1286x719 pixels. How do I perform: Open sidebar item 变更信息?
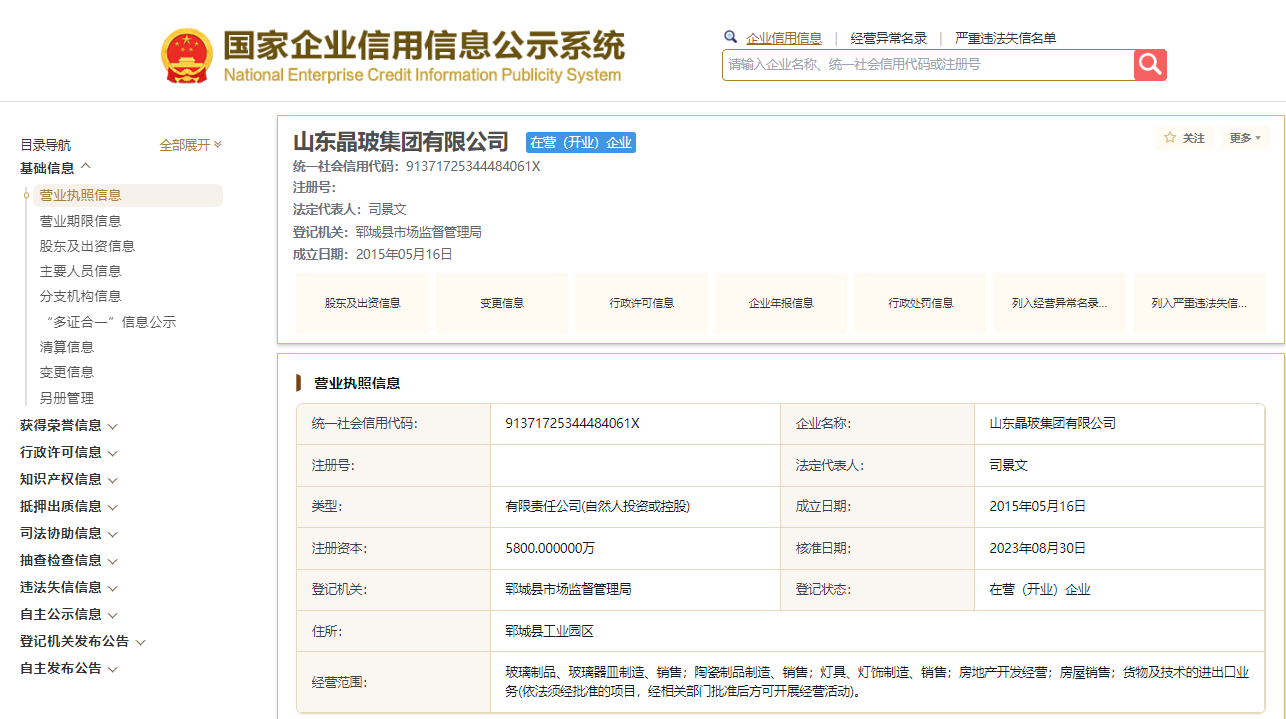click(66, 372)
